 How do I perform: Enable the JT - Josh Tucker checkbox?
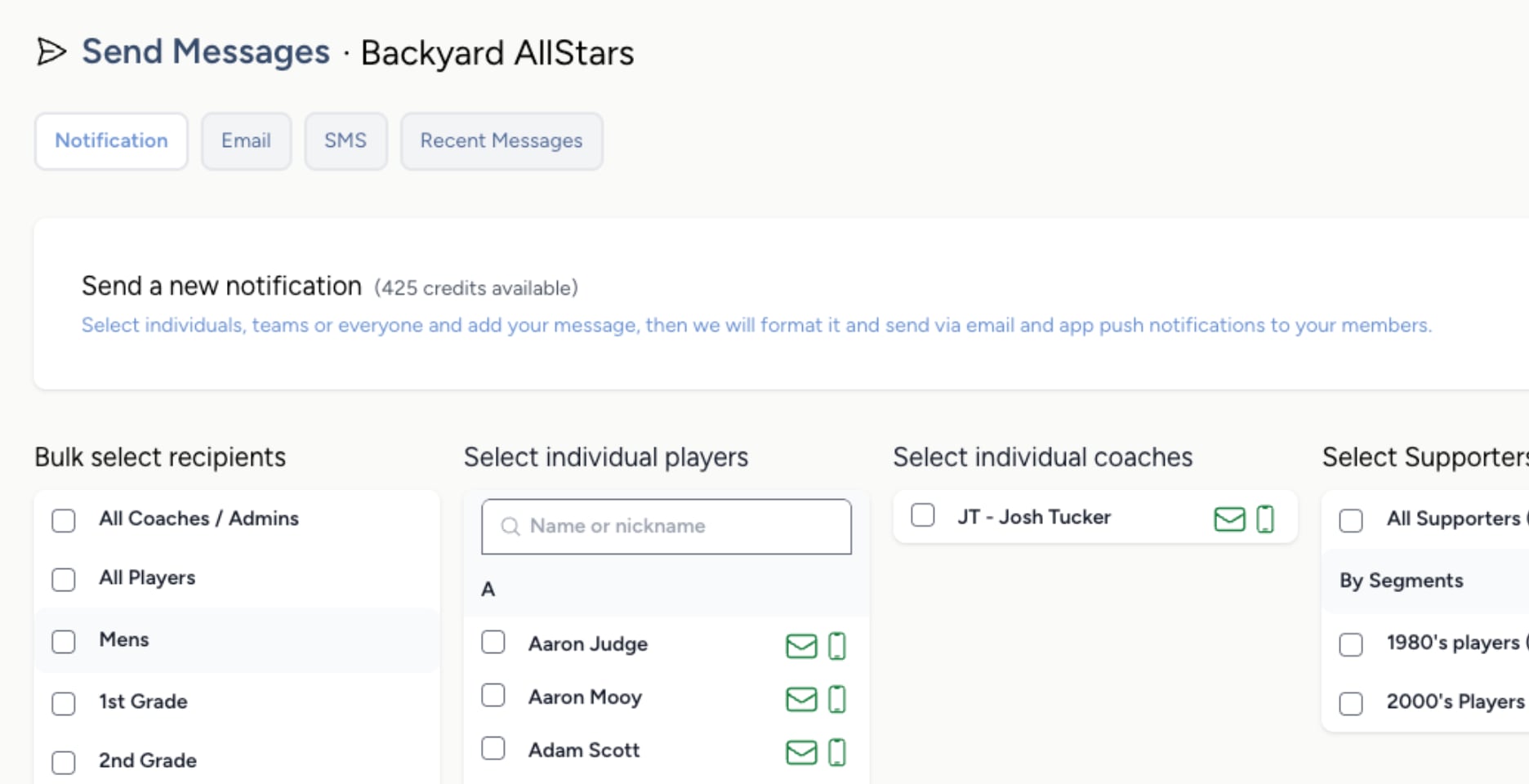click(923, 515)
